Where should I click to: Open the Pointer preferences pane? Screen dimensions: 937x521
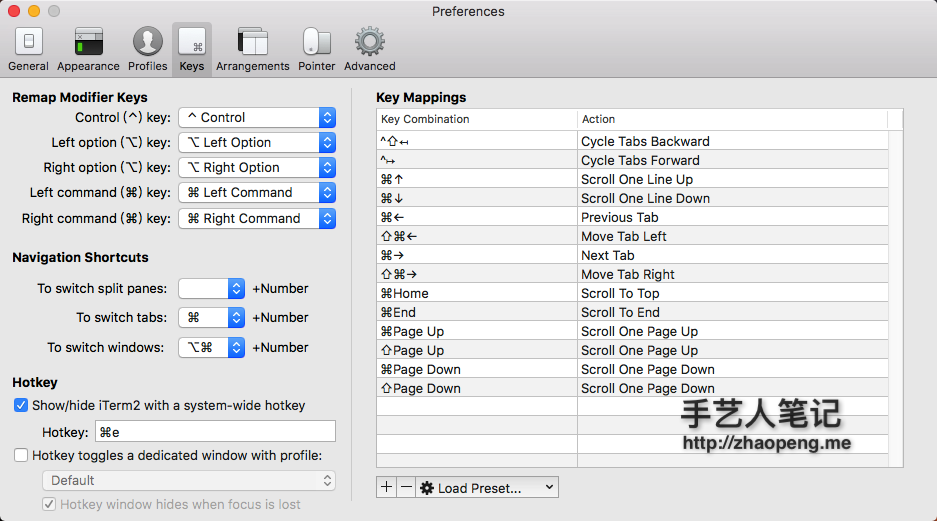coord(316,49)
